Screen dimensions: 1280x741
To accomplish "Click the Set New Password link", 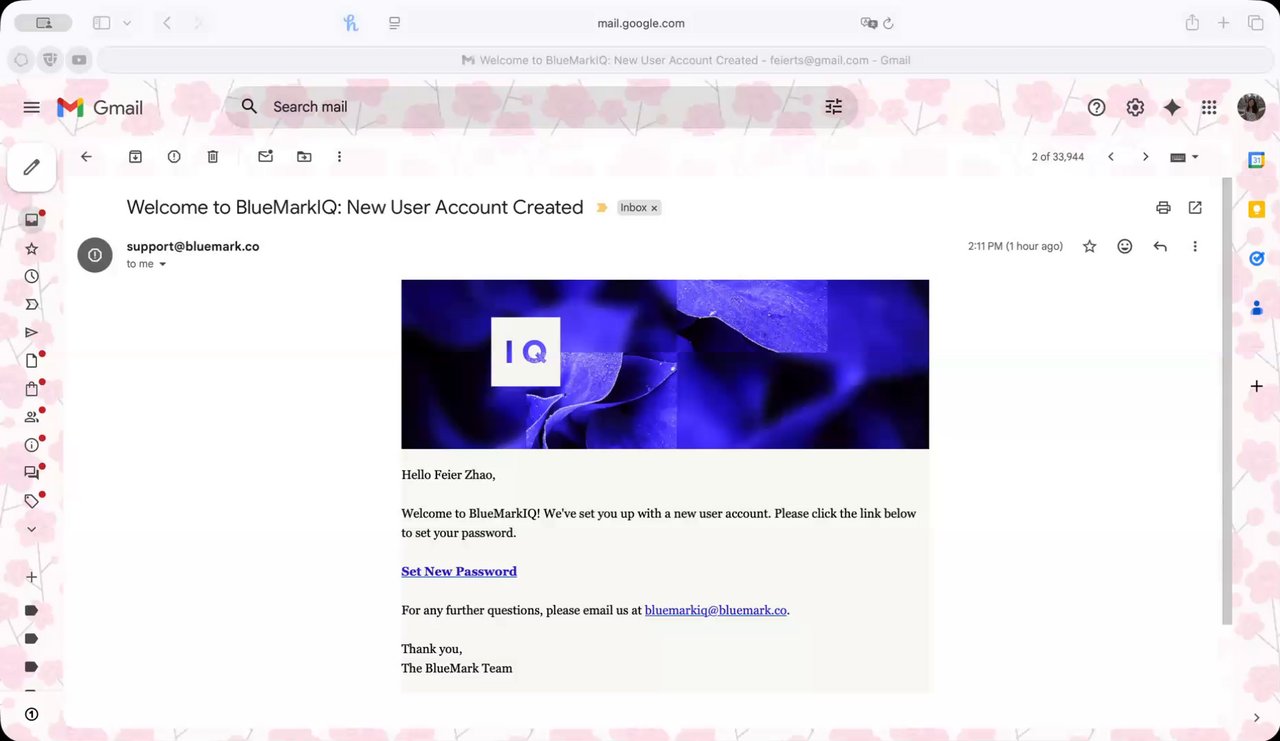I will click(459, 572).
